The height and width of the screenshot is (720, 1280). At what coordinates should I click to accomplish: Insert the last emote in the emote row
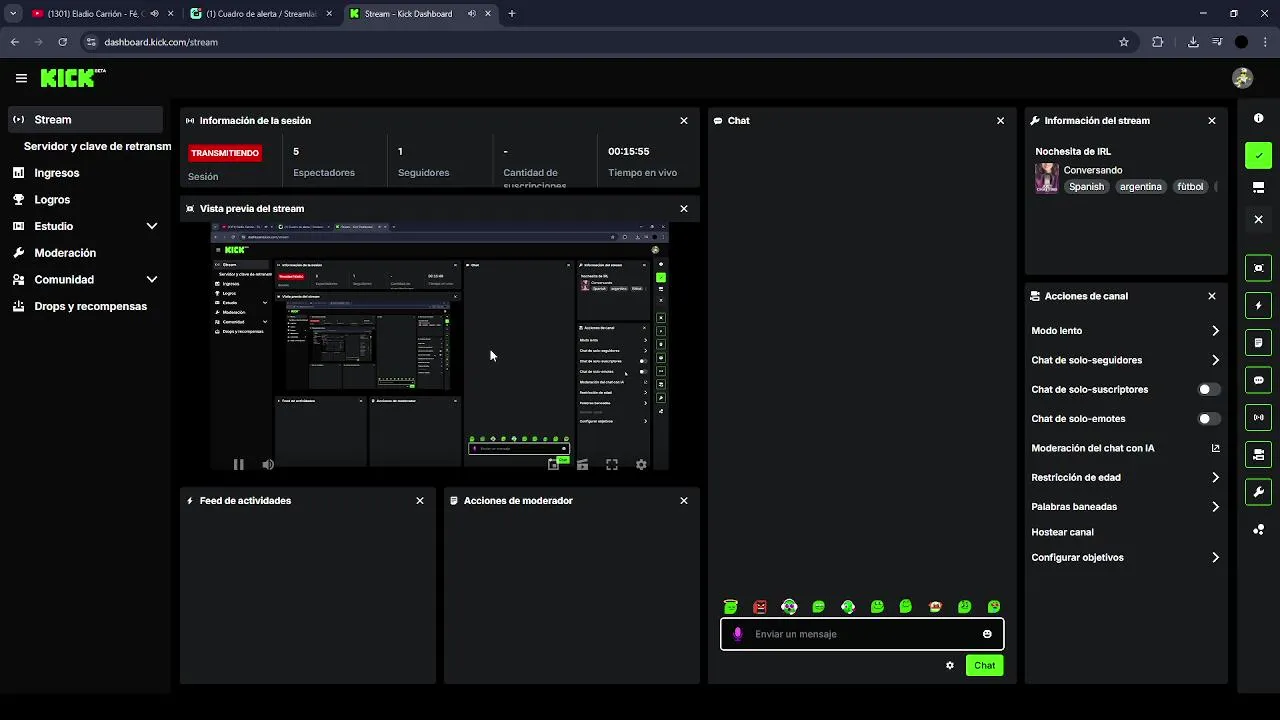click(x=994, y=606)
